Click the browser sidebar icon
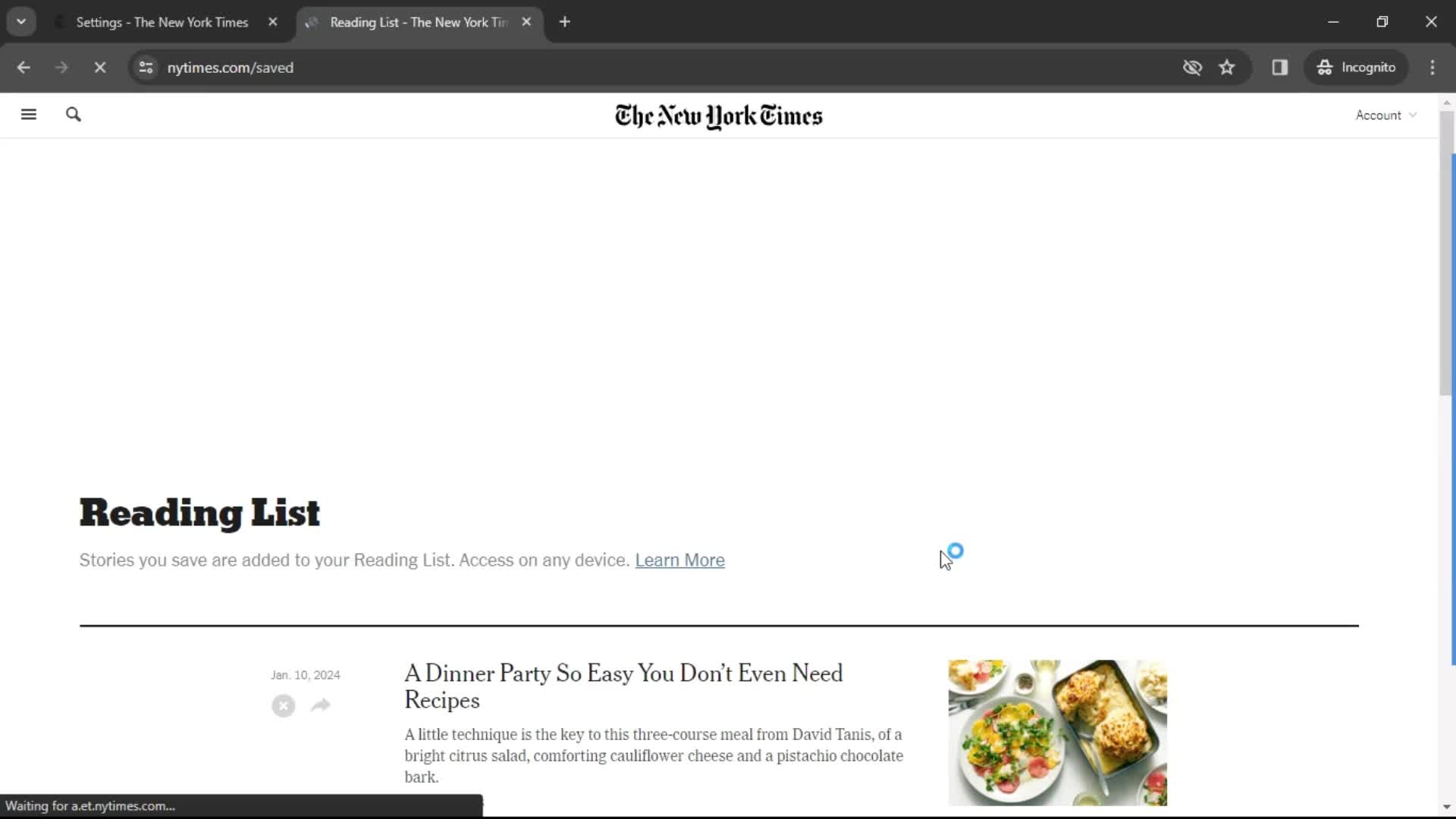The image size is (1456, 819). point(1280,67)
